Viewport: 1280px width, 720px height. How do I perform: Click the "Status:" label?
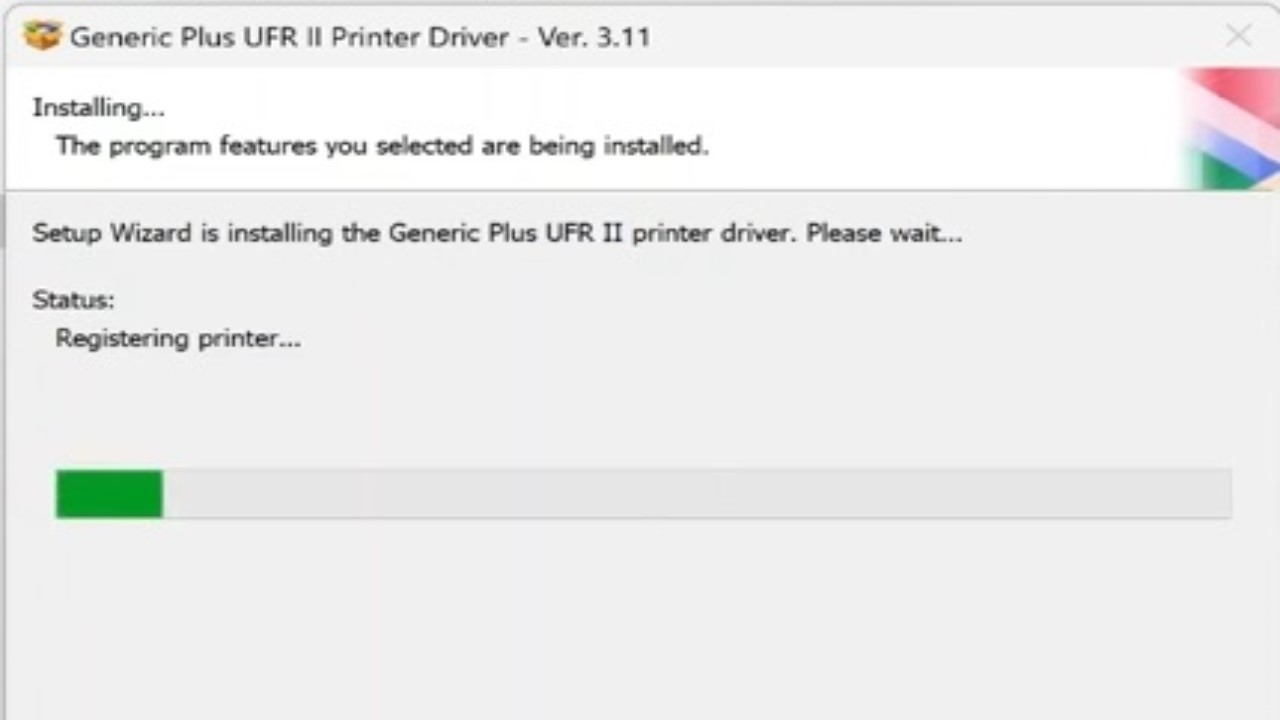[73, 300]
